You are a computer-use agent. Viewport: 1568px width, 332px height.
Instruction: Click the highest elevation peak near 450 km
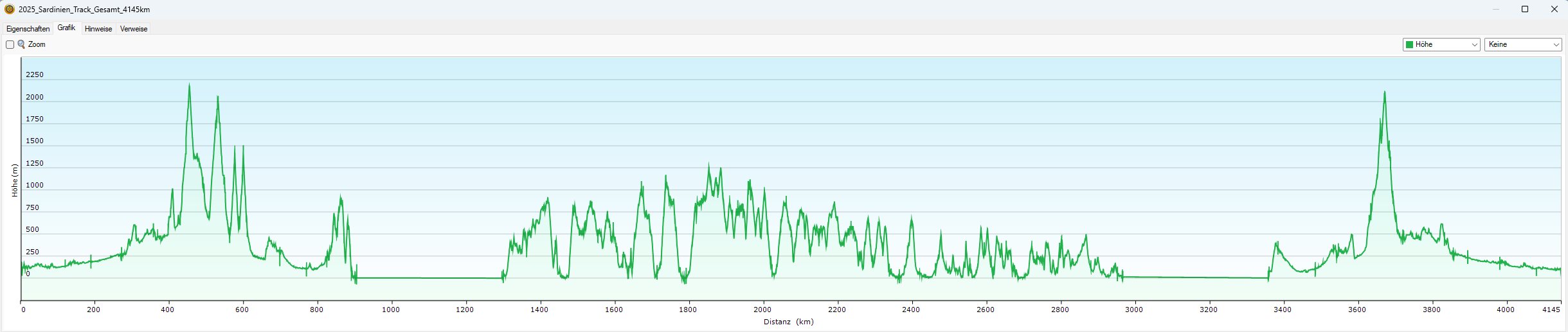click(x=189, y=85)
